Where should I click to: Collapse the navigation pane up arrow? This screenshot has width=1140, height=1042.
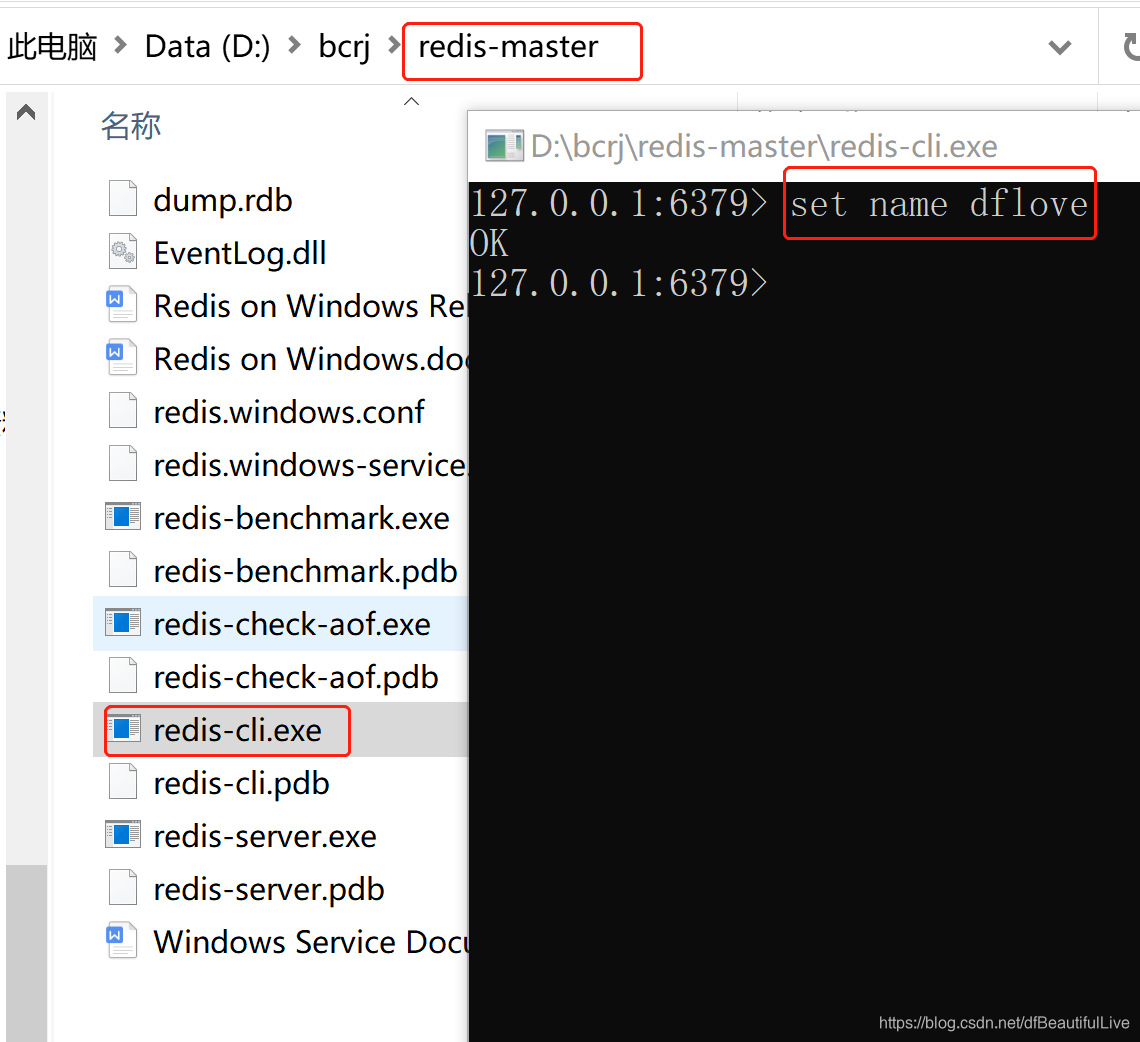click(x=26, y=112)
